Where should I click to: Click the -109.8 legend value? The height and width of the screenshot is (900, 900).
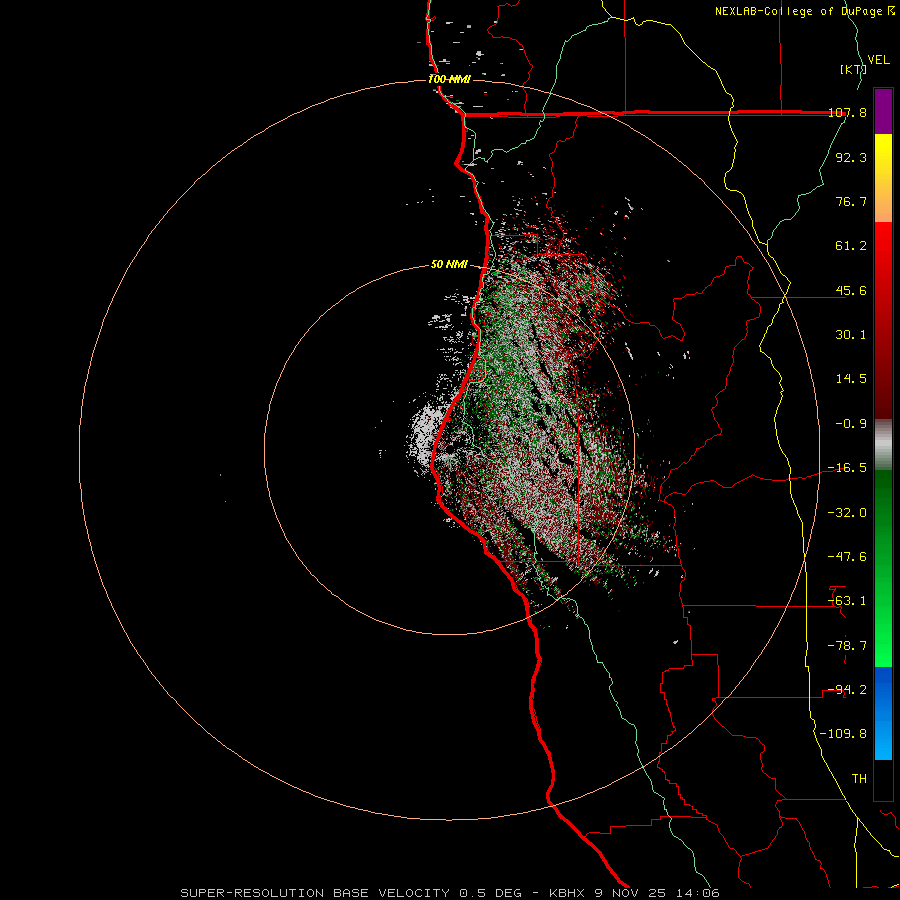[x=843, y=734]
